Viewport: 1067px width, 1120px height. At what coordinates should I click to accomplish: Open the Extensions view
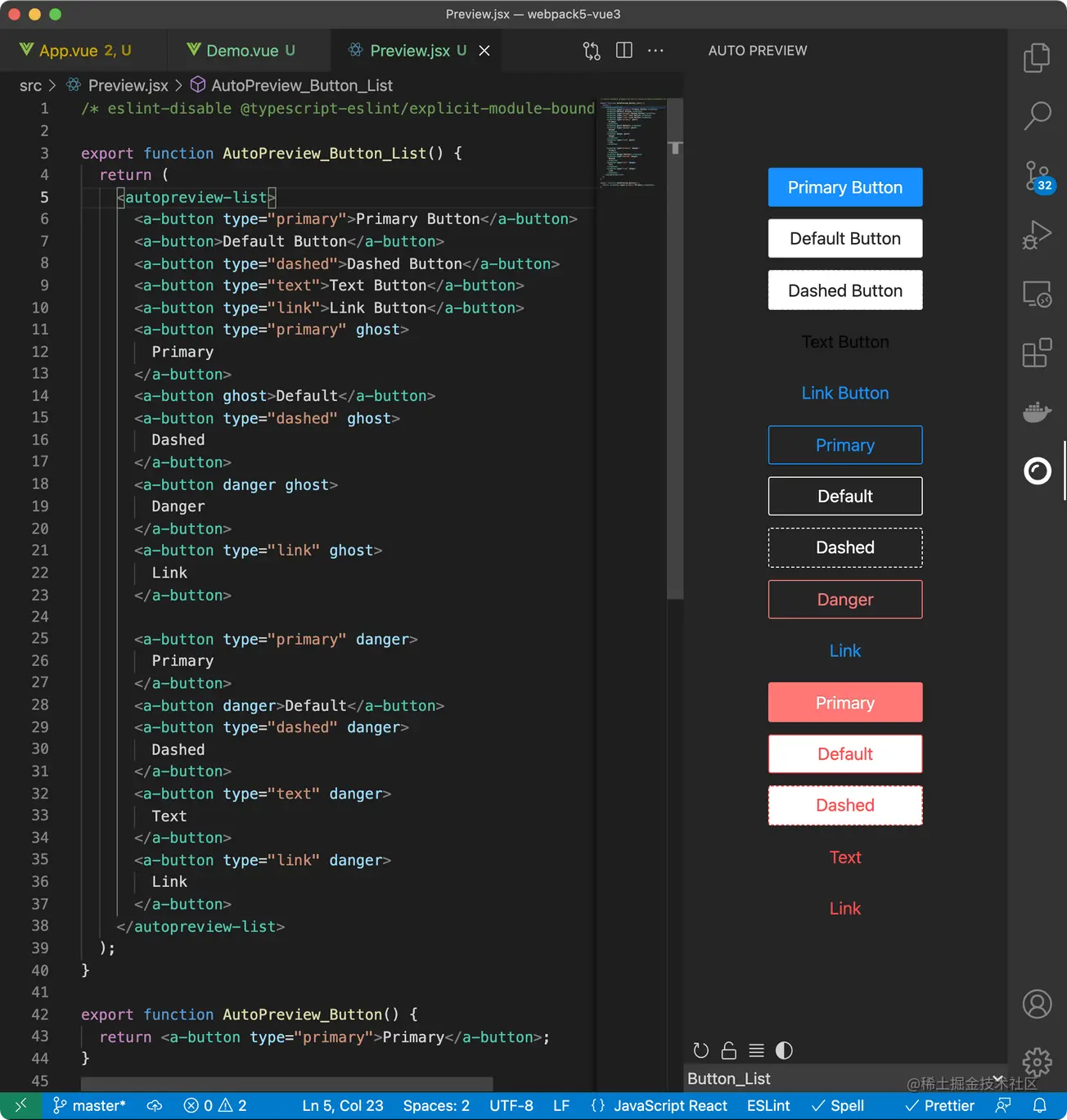(1037, 353)
